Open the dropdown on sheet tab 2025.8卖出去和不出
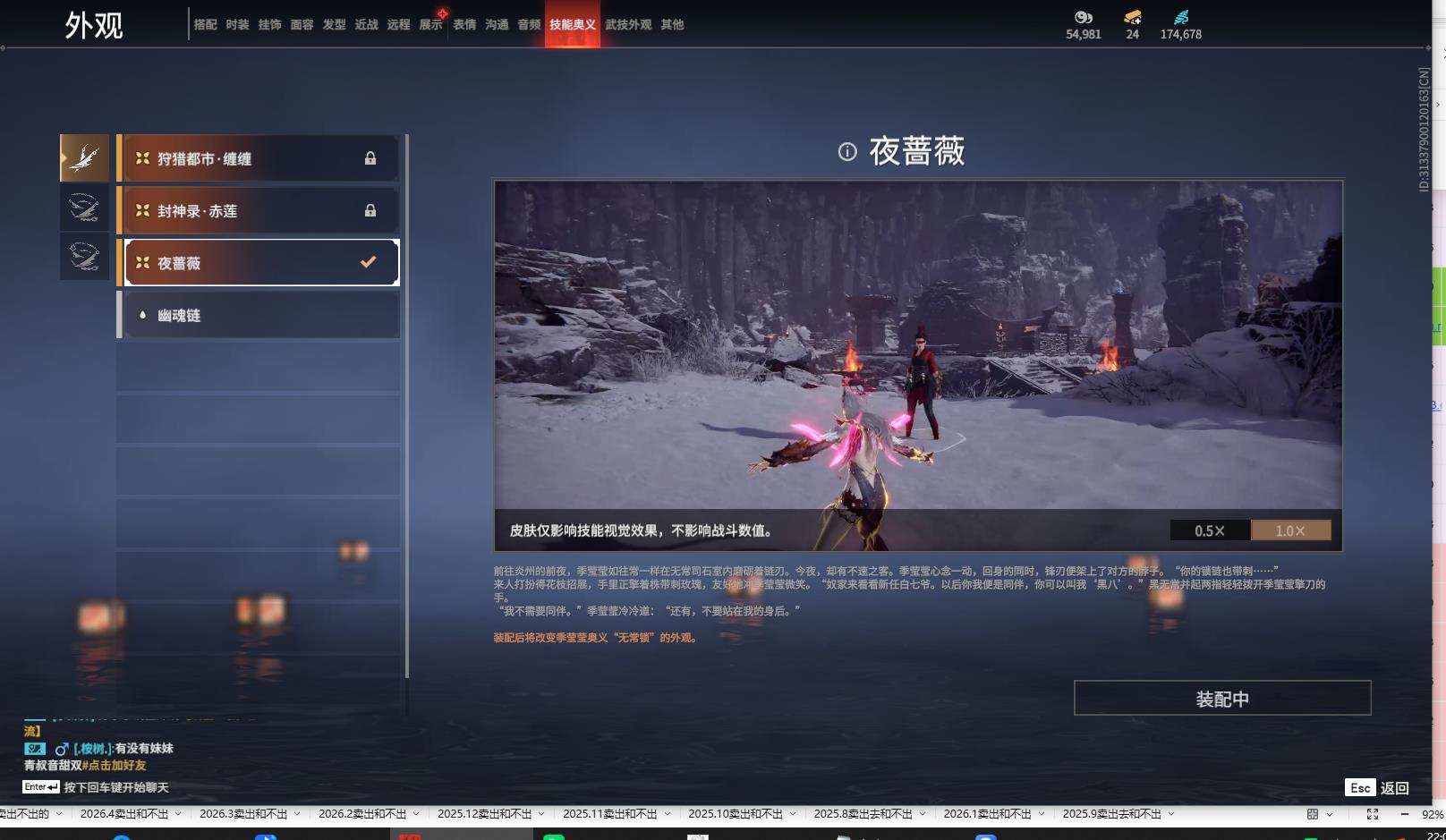This screenshot has width=1446, height=840. [923, 814]
